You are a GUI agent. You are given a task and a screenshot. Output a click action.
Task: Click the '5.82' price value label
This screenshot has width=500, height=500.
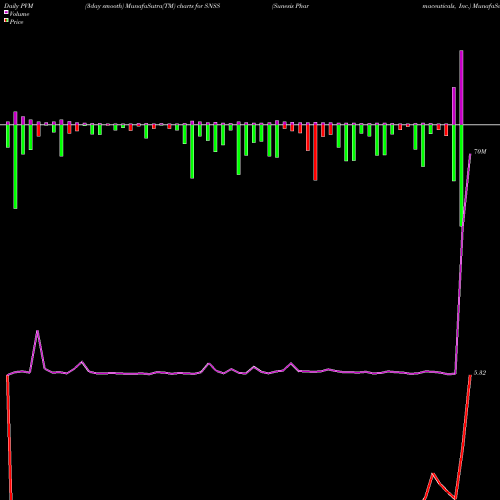coord(480,373)
